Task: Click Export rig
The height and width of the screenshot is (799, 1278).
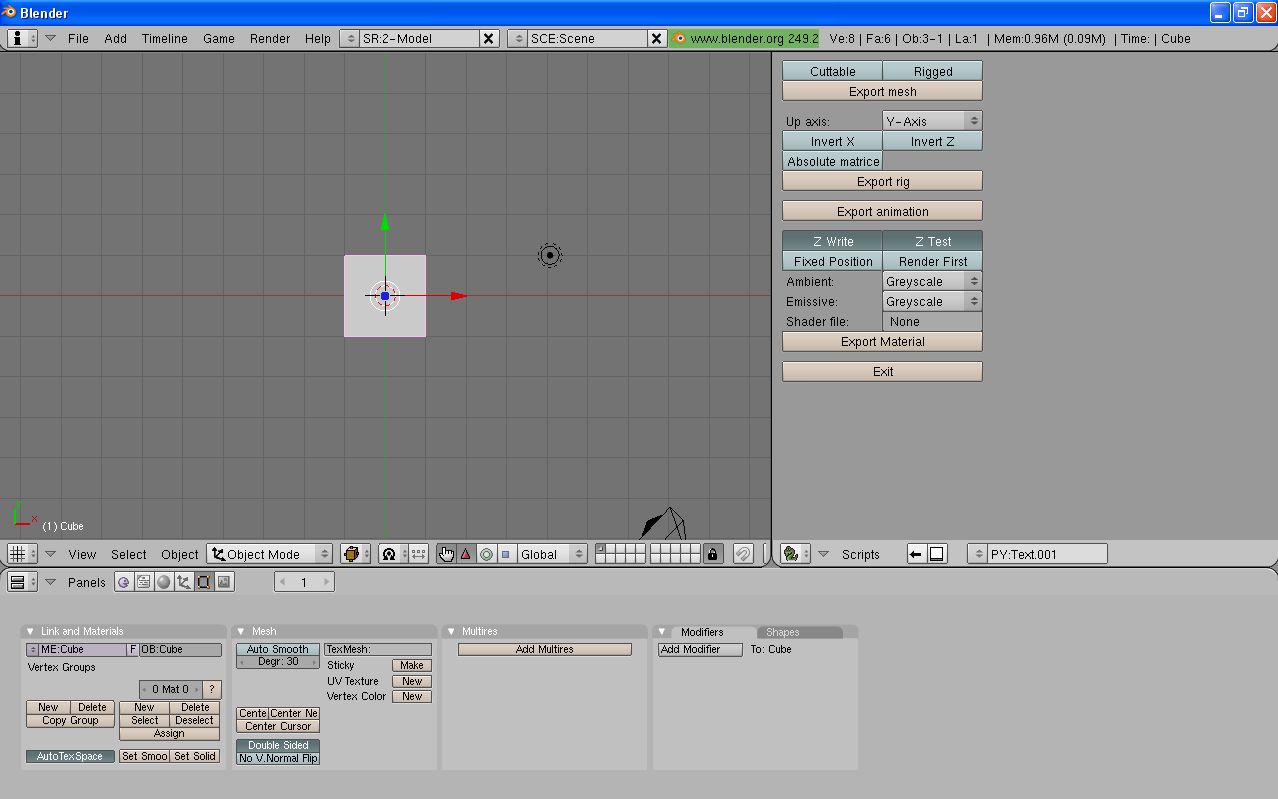Action: click(882, 181)
